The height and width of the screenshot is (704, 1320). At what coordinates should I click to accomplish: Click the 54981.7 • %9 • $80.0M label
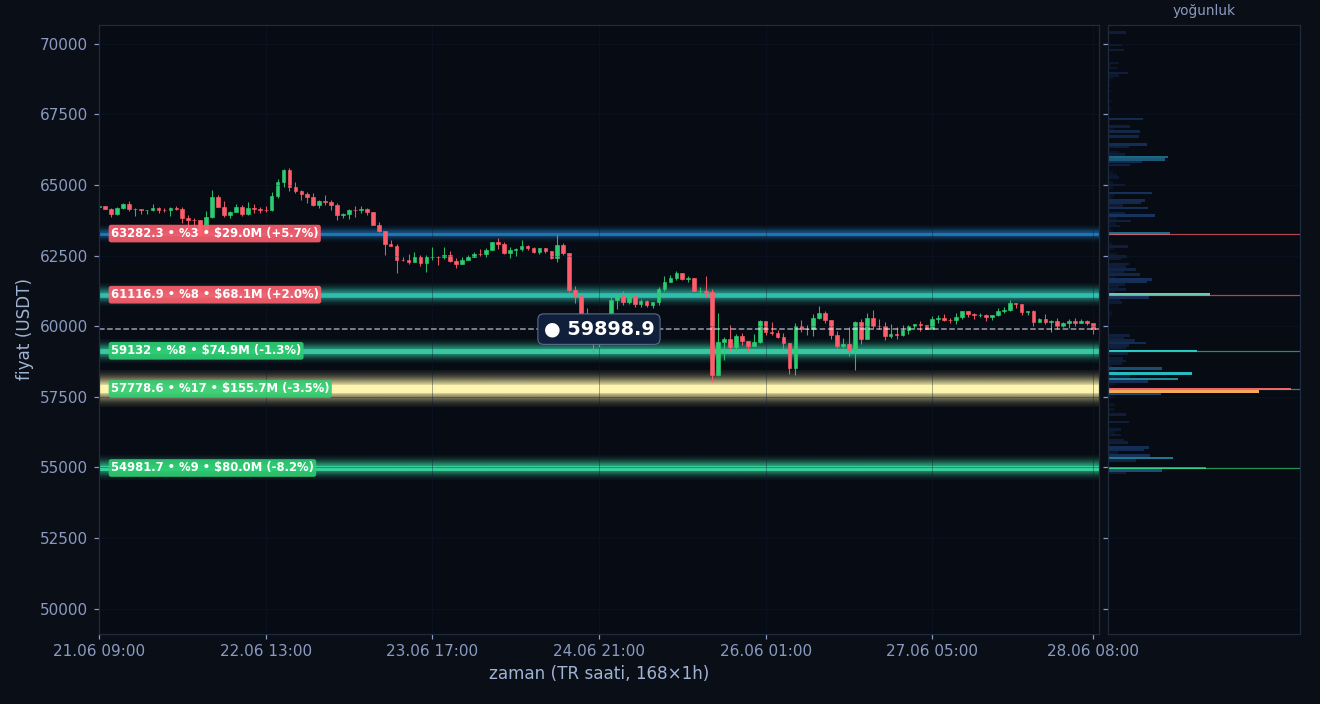coord(212,467)
